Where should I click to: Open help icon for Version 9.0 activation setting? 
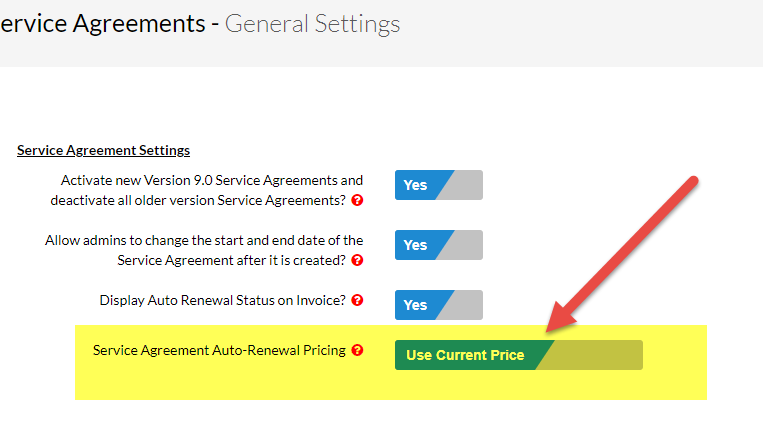click(357, 200)
